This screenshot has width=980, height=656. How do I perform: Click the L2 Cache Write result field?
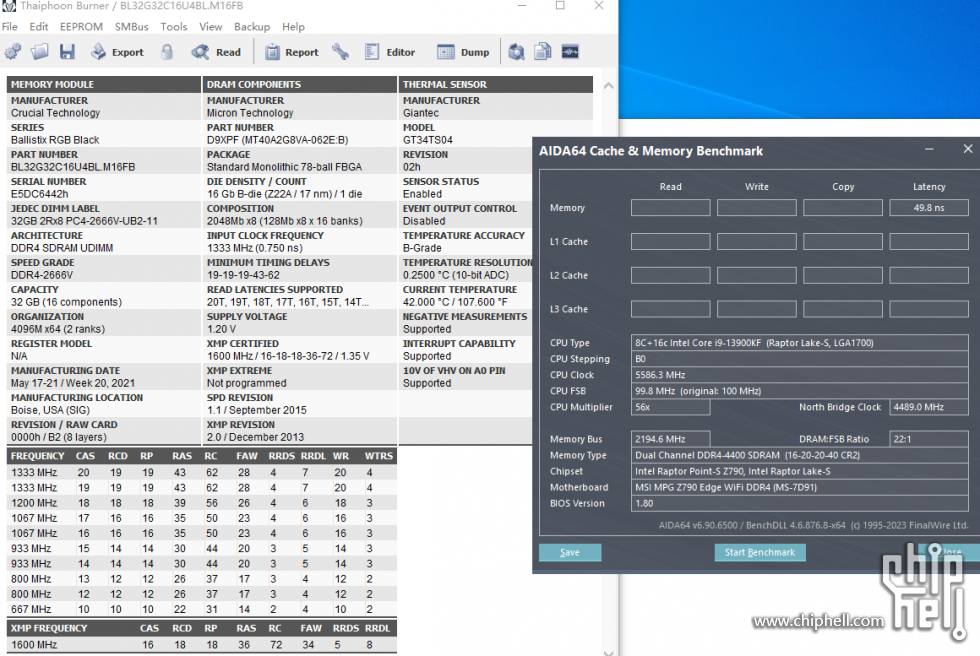click(757, 275)
